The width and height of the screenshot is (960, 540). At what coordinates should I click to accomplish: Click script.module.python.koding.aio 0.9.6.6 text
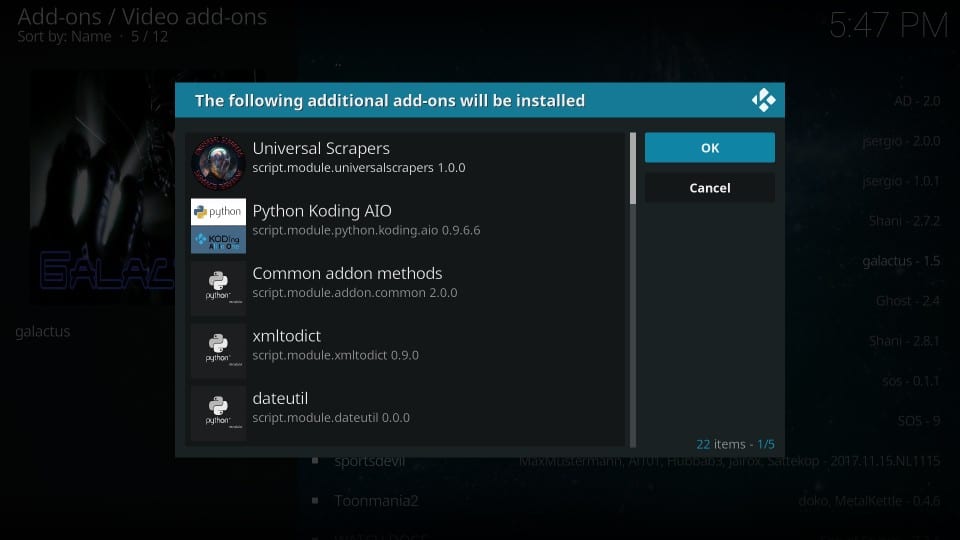pyautogui.click(x=366, y=230)
